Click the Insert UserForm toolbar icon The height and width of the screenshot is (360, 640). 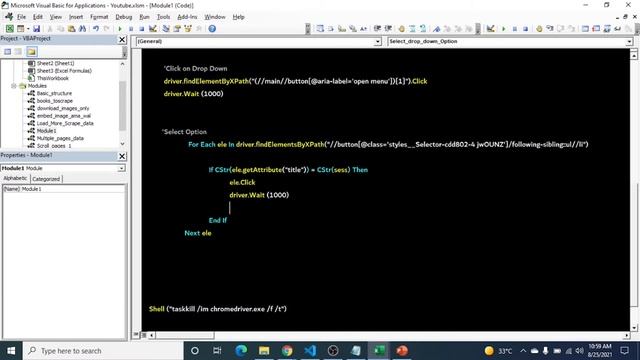pos(20,29)
